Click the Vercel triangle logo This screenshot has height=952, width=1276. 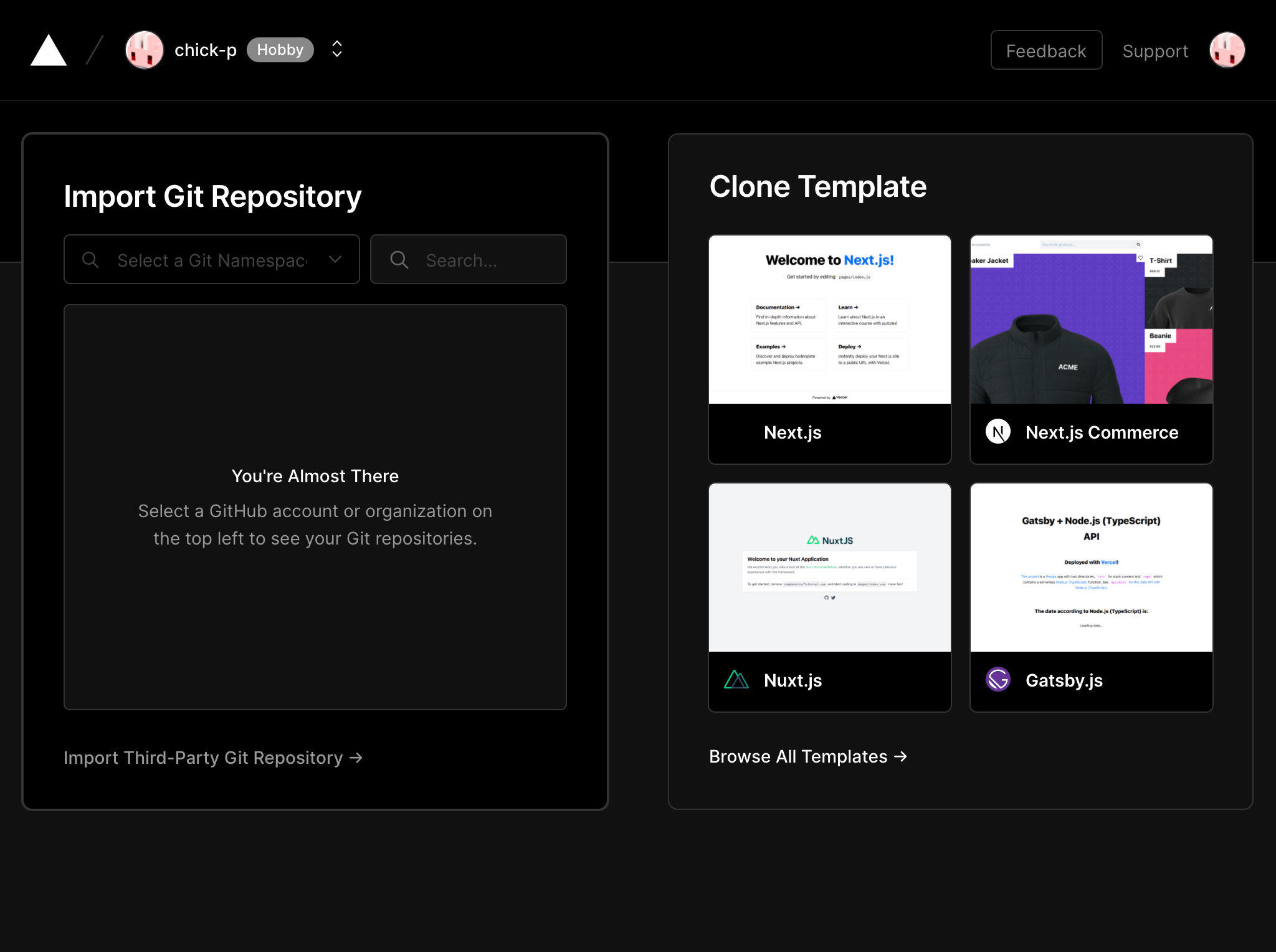[x=49, y=50]
